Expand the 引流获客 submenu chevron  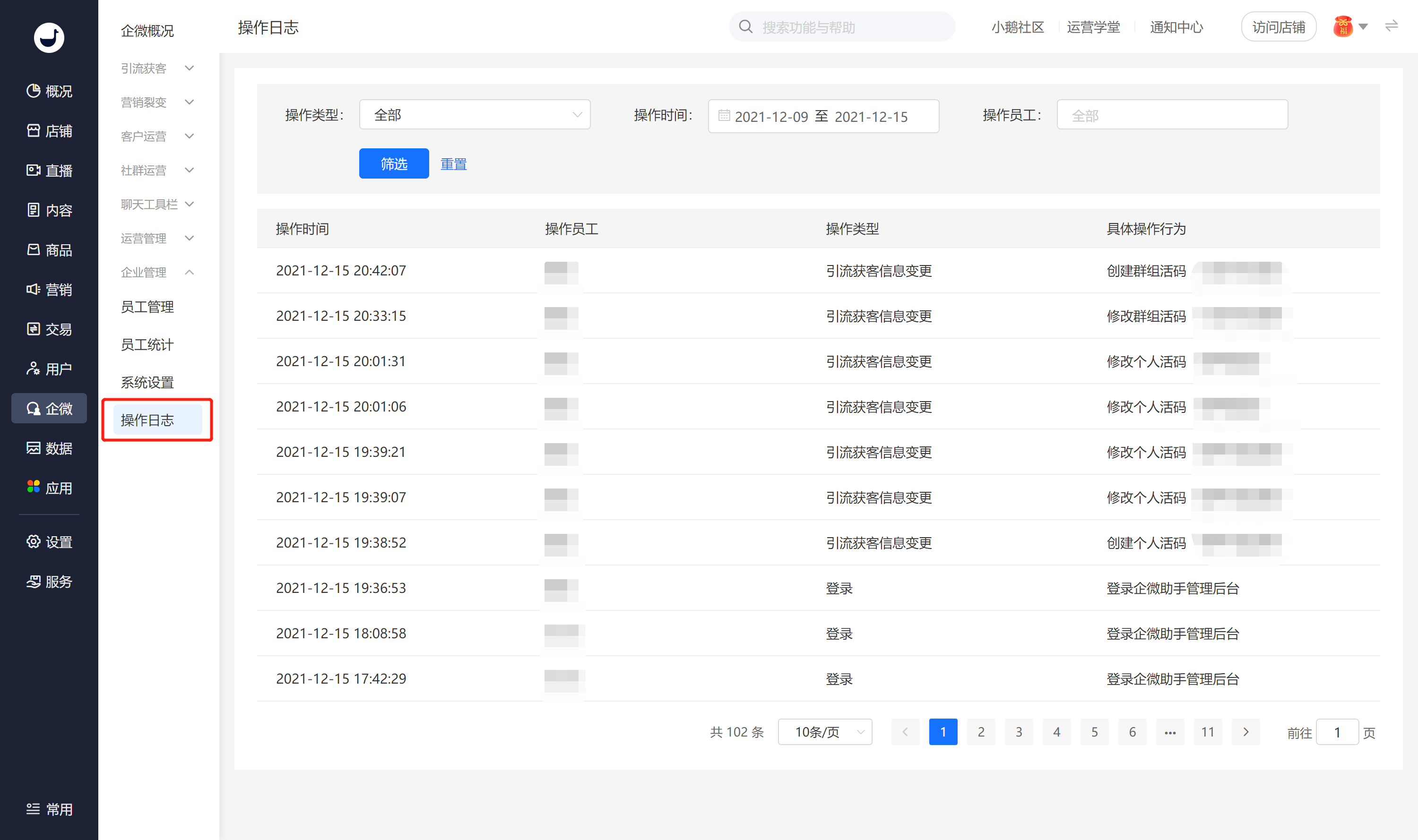coord(190,69)
